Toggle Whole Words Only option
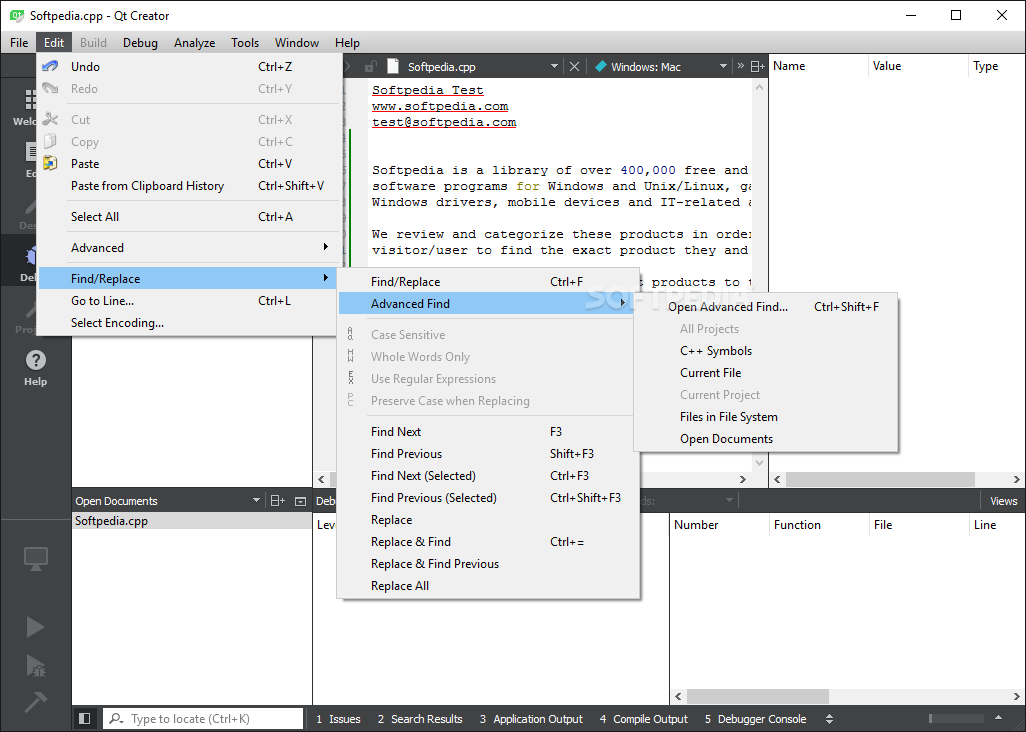 486,357
